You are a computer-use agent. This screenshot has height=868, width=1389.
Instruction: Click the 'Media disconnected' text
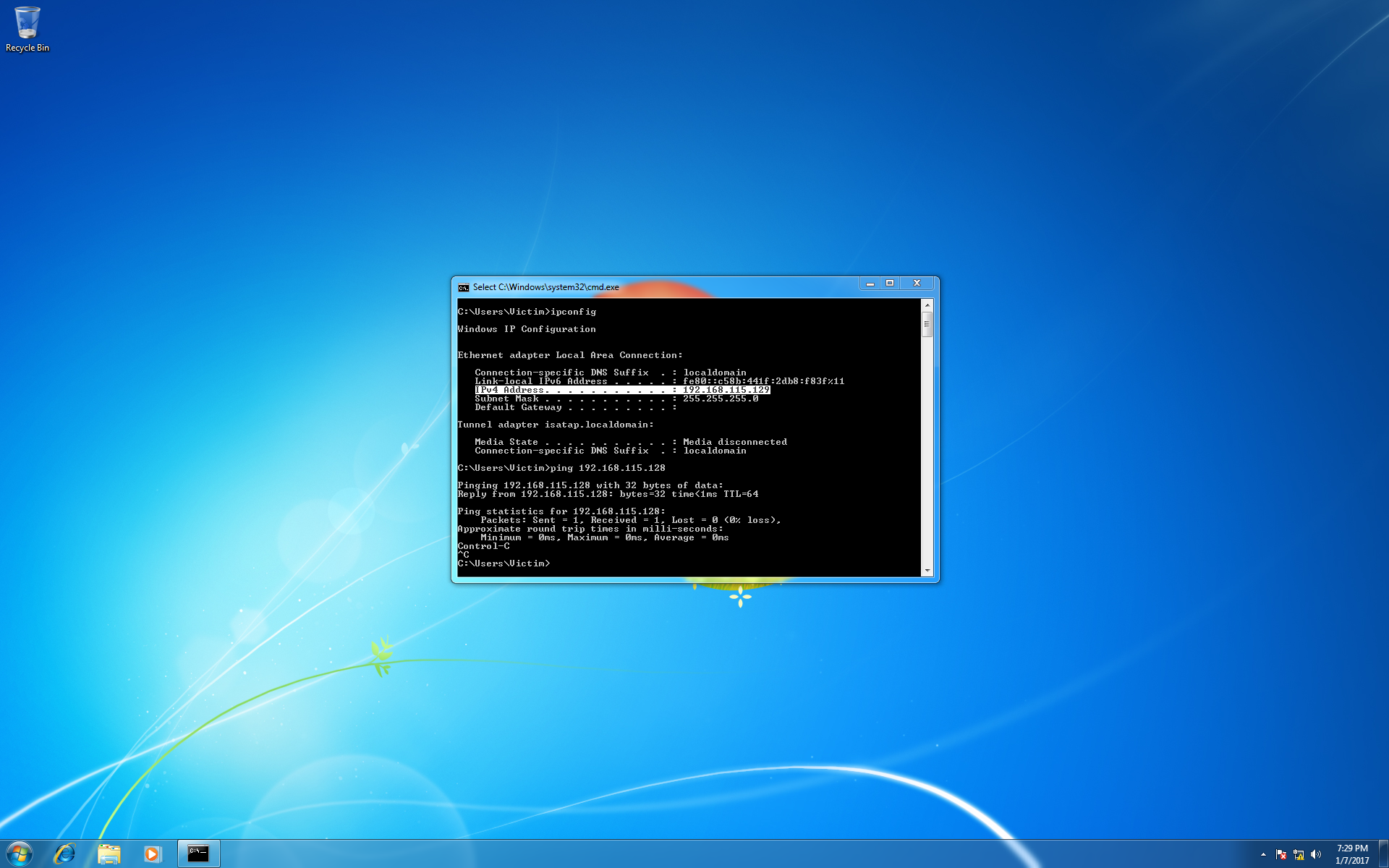[735, 442]
